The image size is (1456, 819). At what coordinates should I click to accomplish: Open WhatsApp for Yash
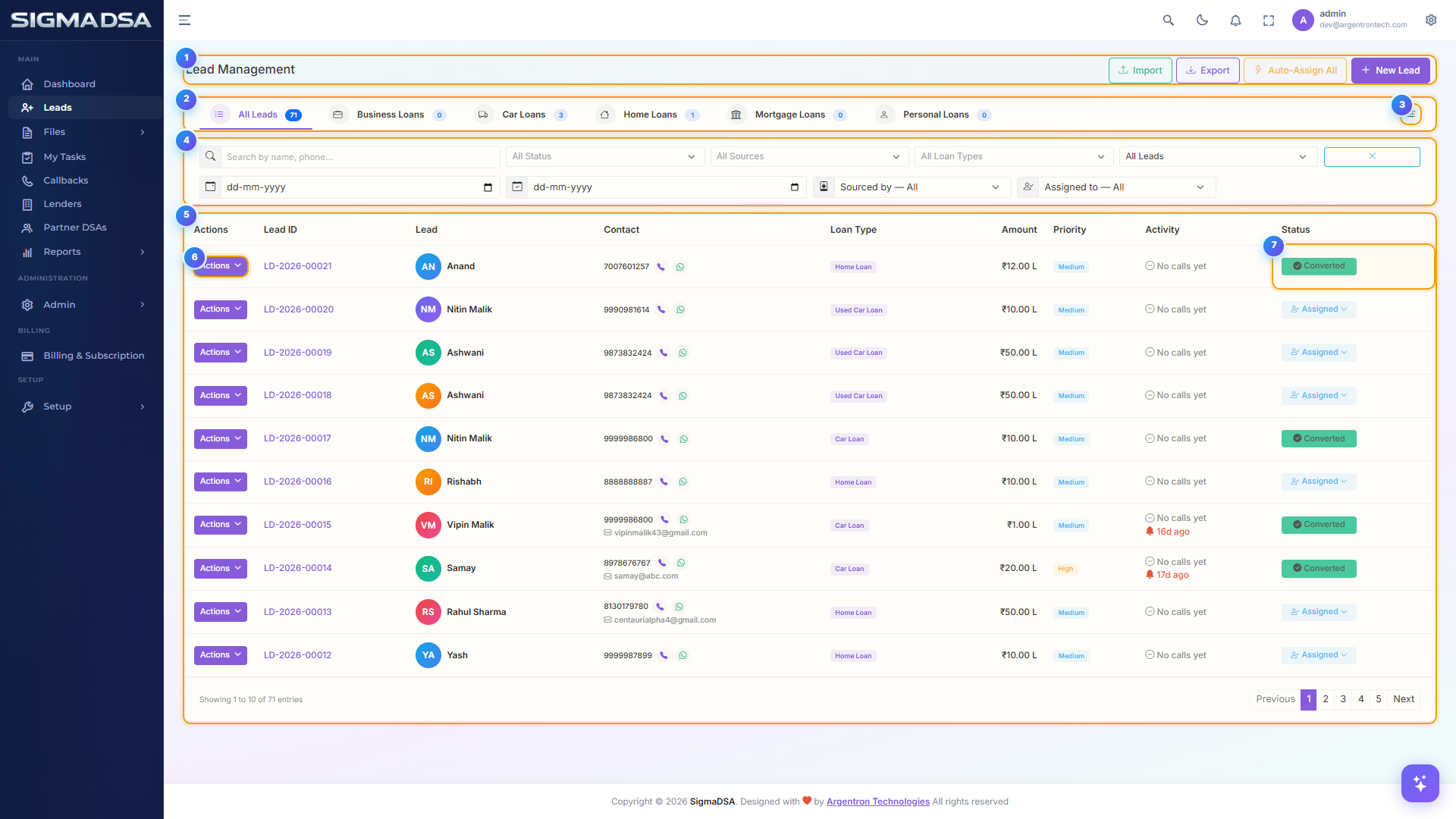coord(682,656)
